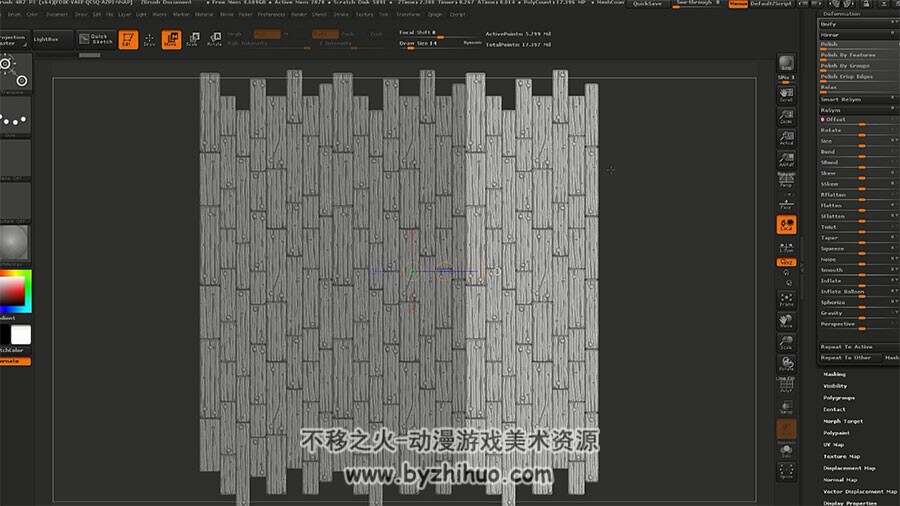Toggle the Ghost (orange) icon
The width and height of the screenshot is (900, 506).
click(786, 428)
